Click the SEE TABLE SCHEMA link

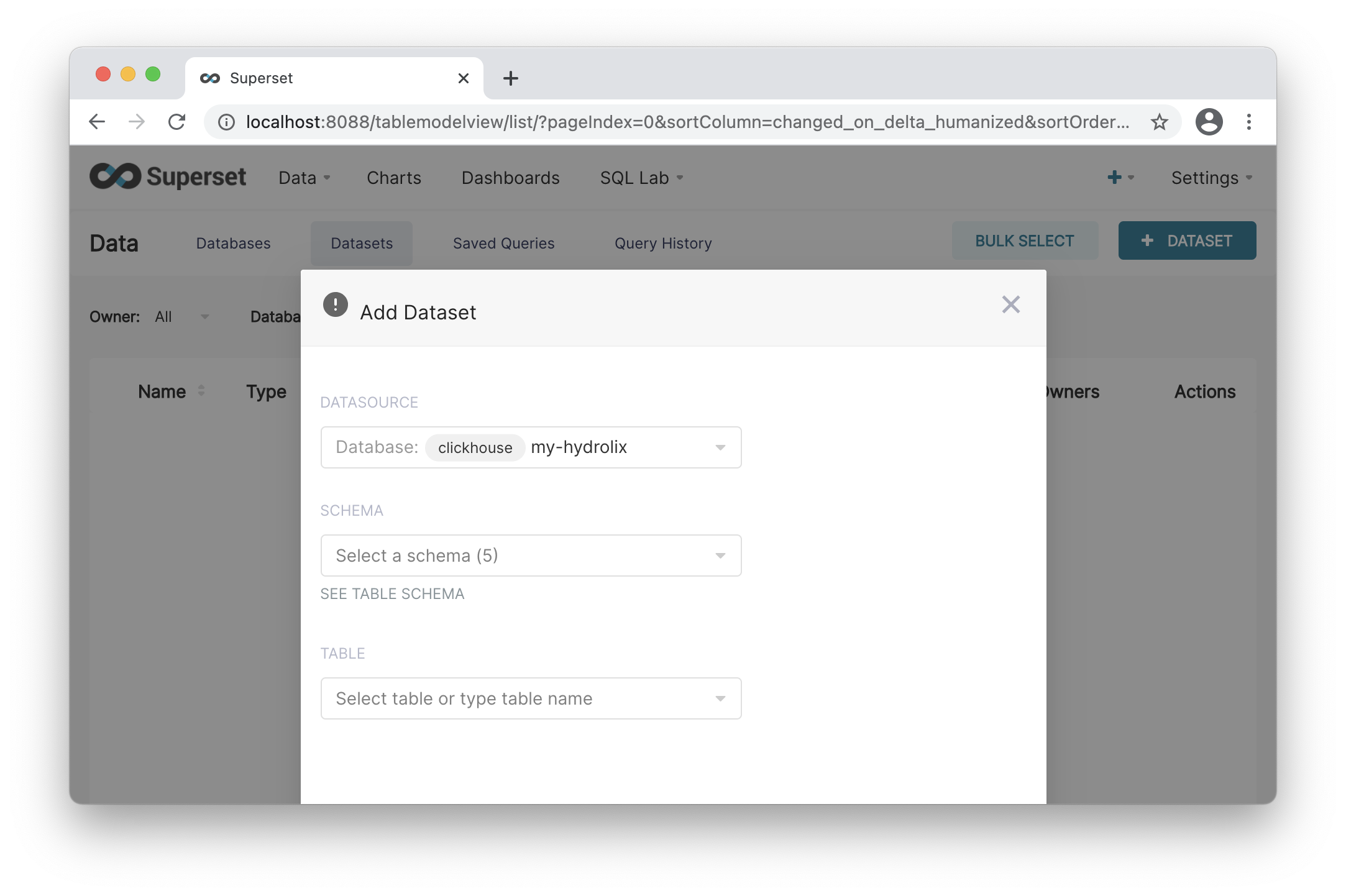[x=392, y=593]
